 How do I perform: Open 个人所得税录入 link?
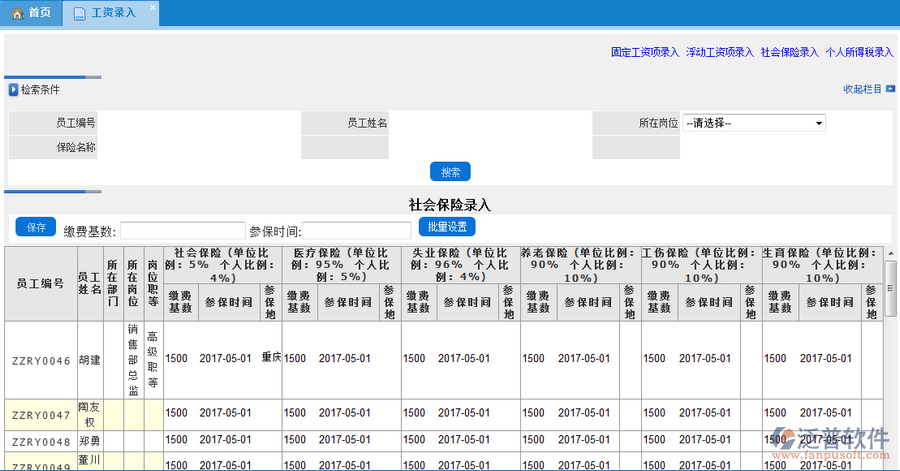coord(859,52)
